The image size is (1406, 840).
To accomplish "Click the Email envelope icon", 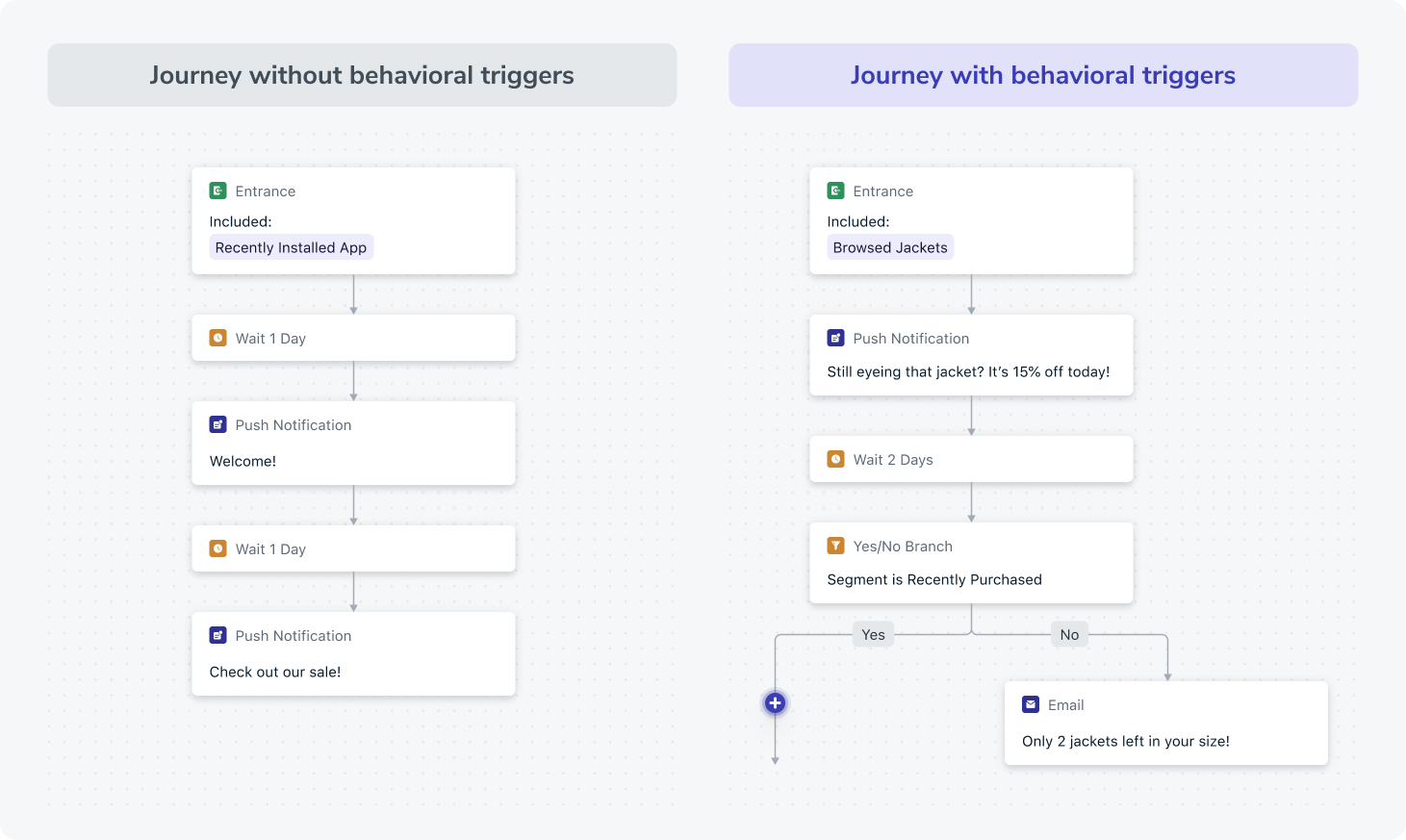I will coord(1031,705).
